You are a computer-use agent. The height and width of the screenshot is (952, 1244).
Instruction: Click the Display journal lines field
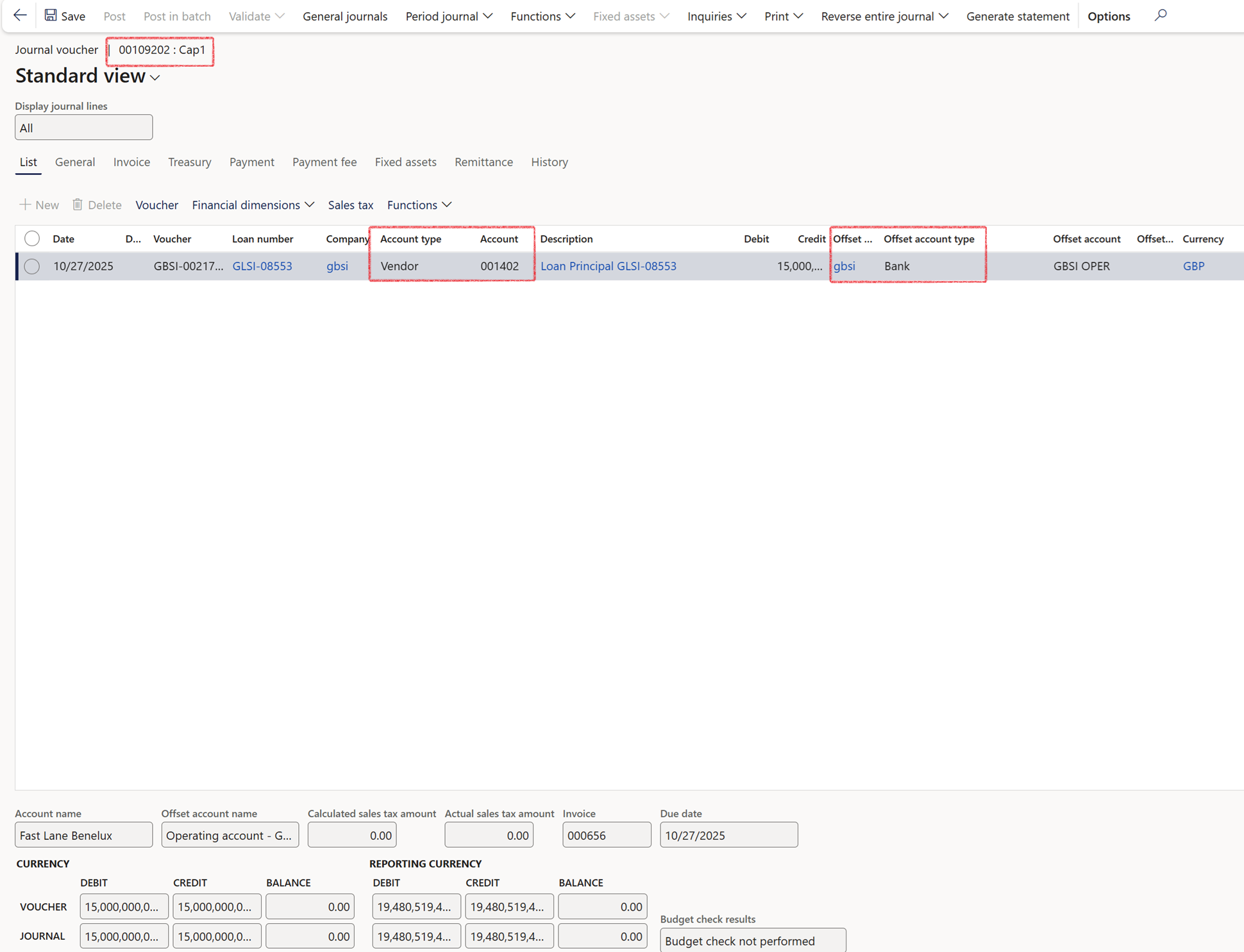[84, 128]
